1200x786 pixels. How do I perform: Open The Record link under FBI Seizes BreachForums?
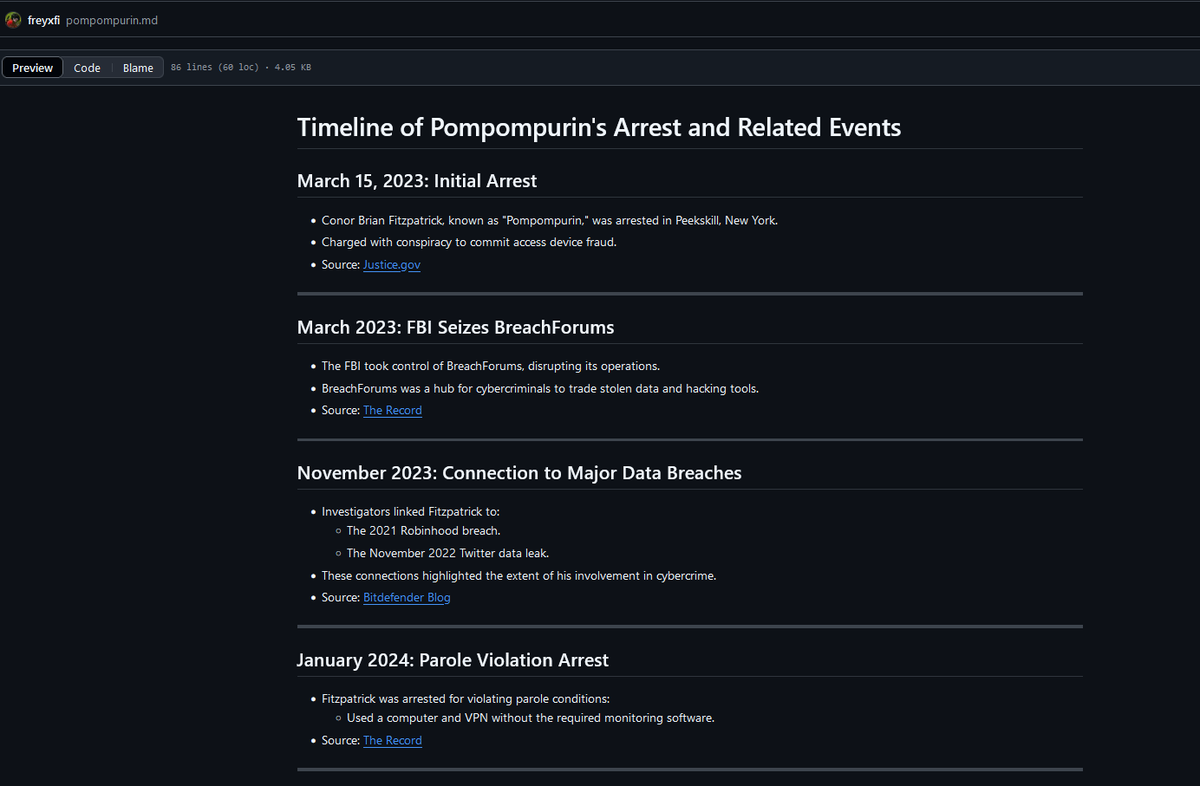pos(392,411)
